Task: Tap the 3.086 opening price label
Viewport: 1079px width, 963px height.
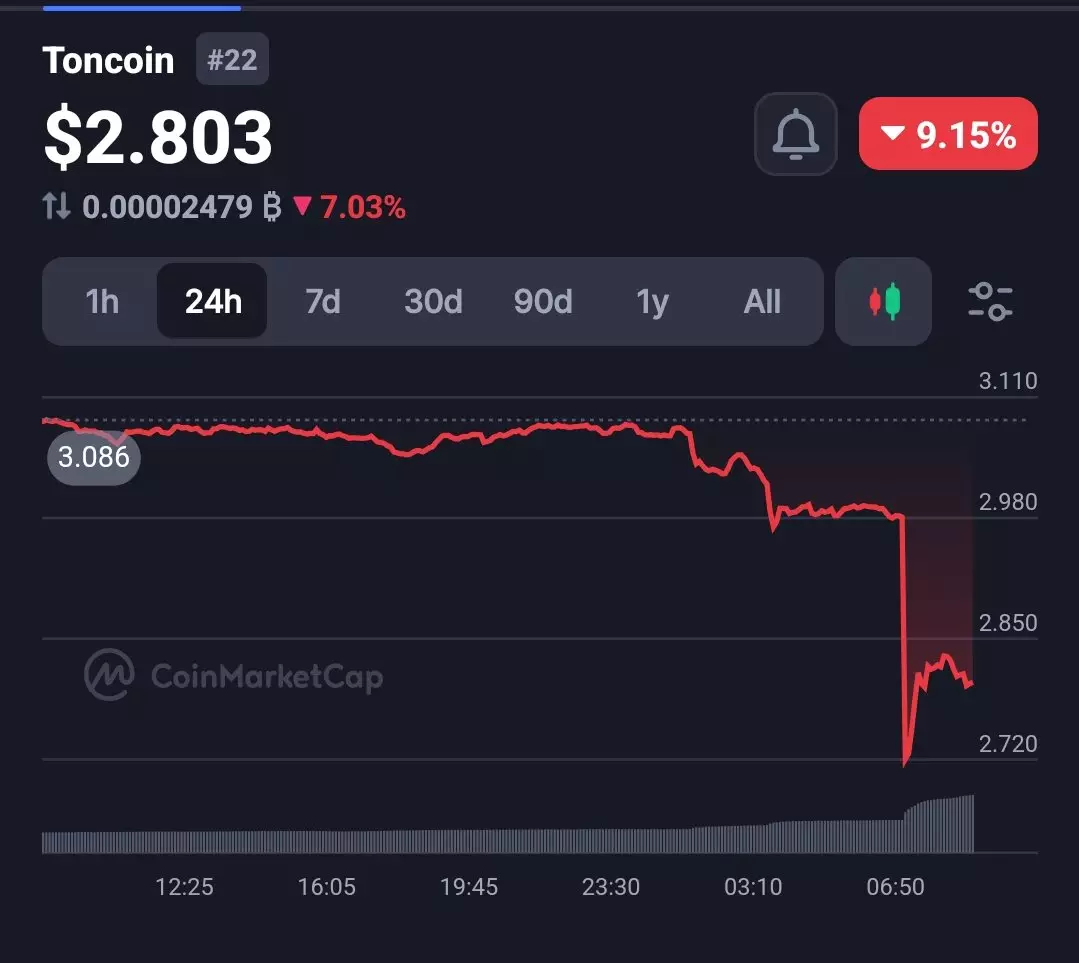Action: click(93, 458)
